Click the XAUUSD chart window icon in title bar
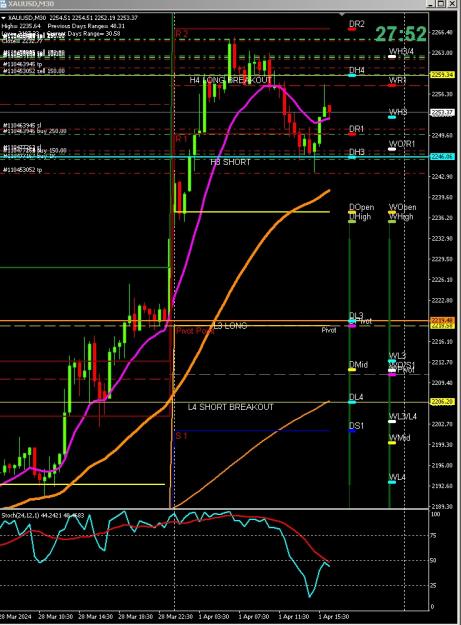 click(3, 4)
